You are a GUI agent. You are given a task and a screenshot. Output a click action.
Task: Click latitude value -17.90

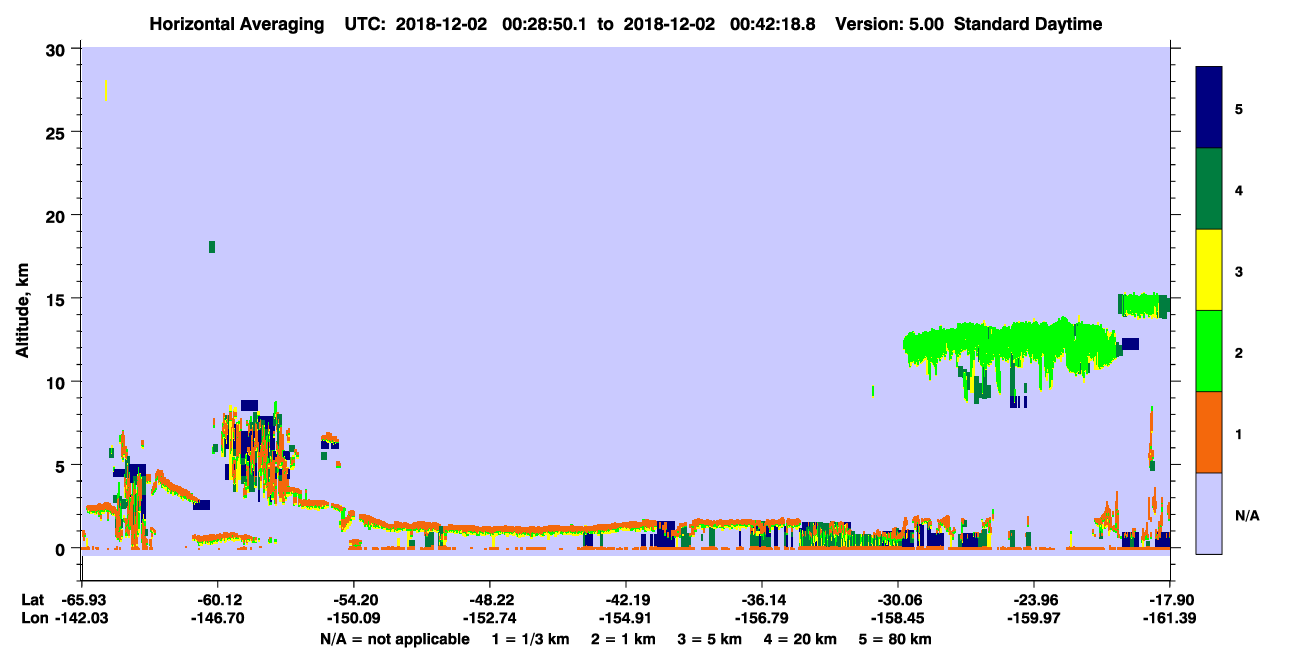coord(1170,600)
